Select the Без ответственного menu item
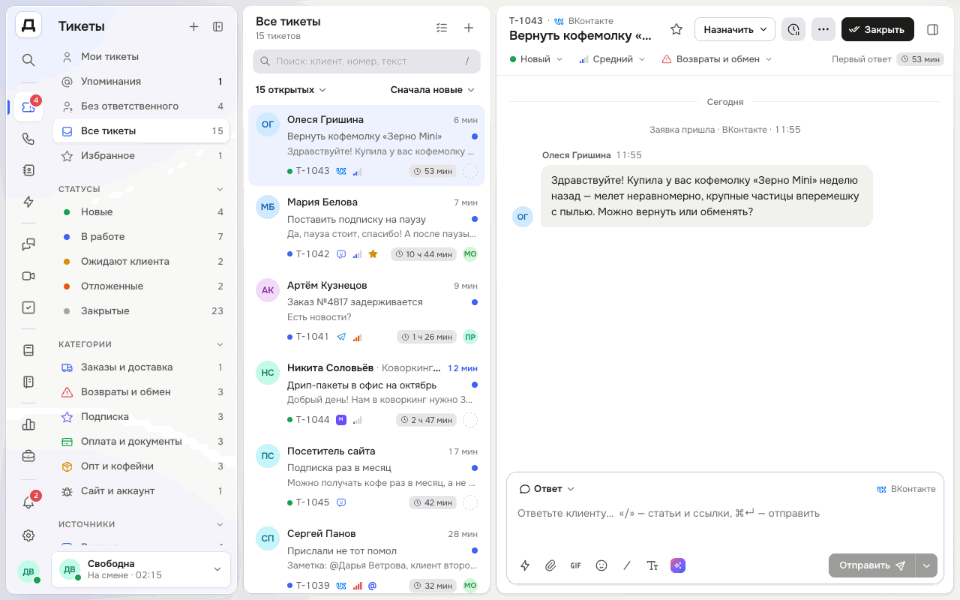 (141, 106)
